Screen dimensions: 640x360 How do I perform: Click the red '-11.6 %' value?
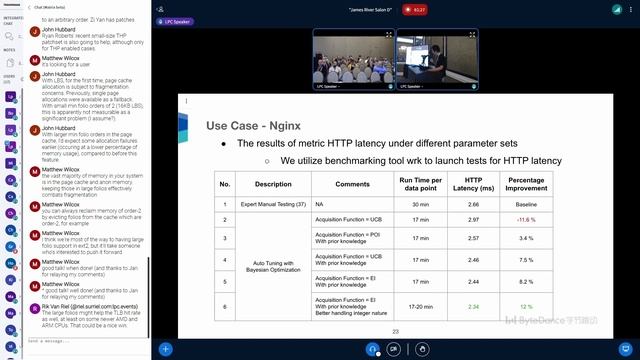526,220
